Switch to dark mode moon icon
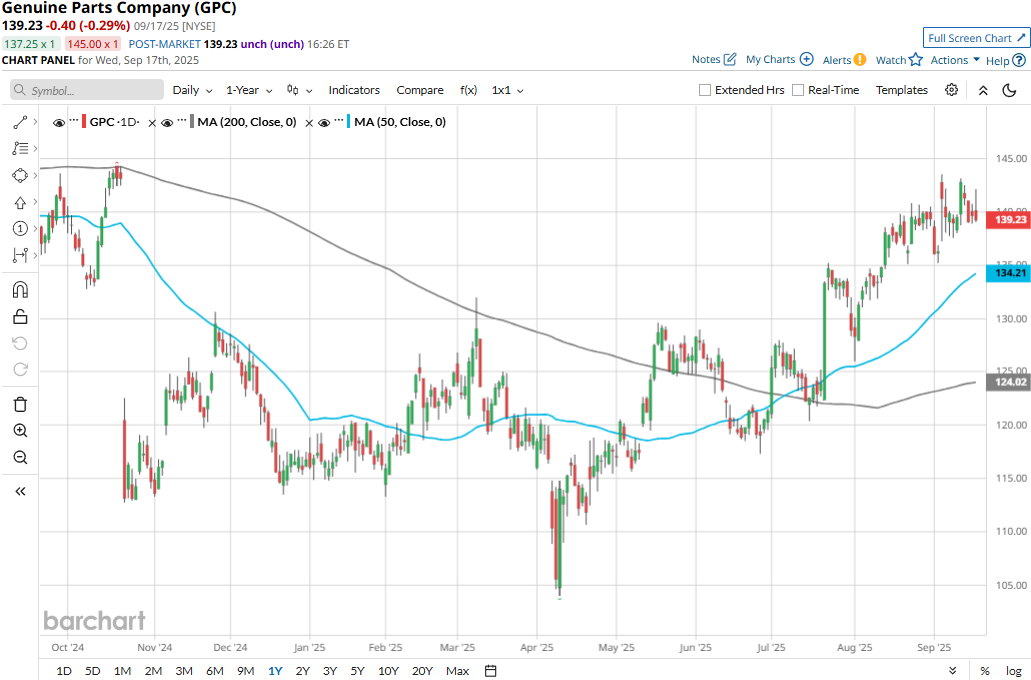 point(1009,90)
